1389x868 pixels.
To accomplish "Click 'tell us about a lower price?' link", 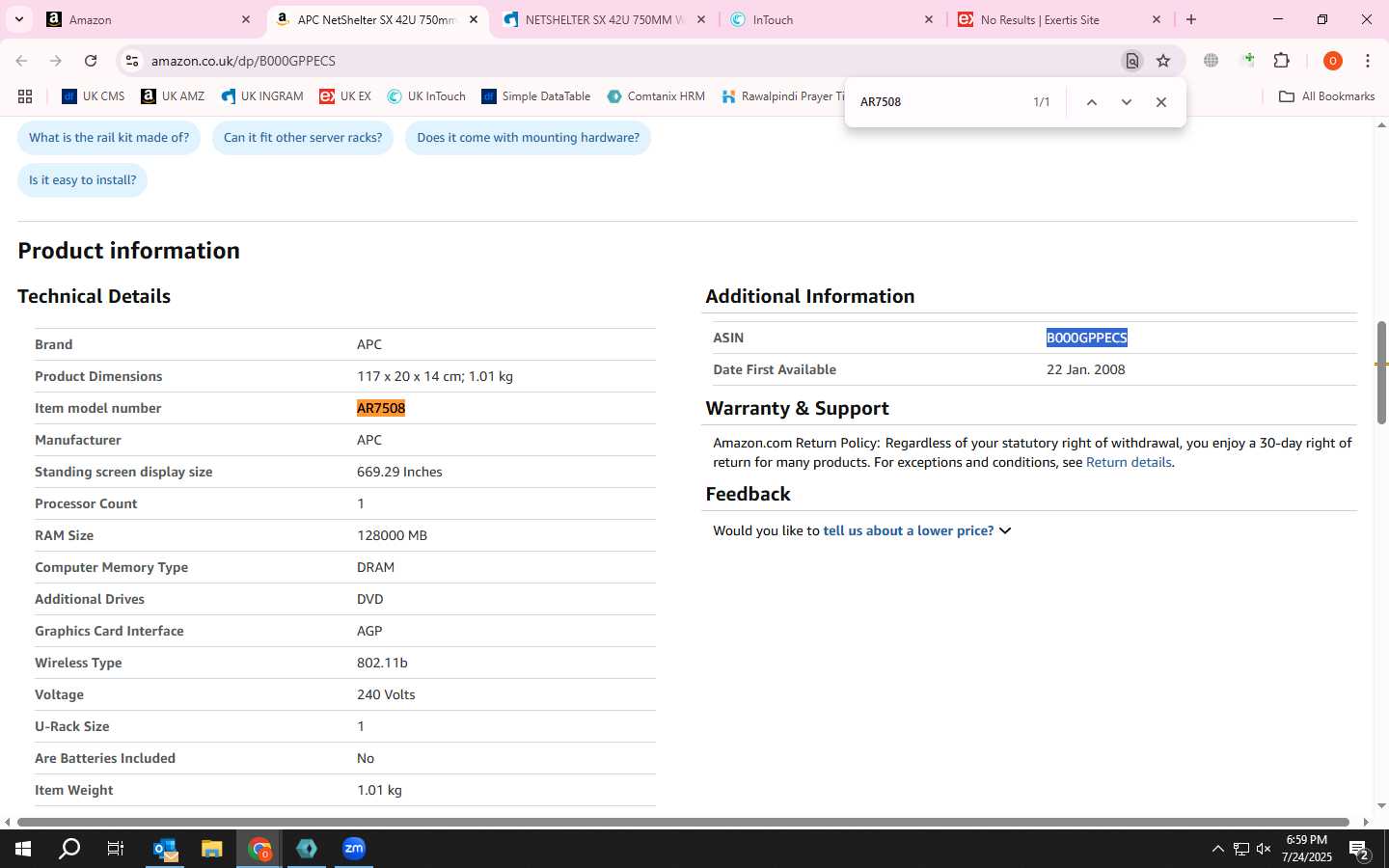I will 908,530.
